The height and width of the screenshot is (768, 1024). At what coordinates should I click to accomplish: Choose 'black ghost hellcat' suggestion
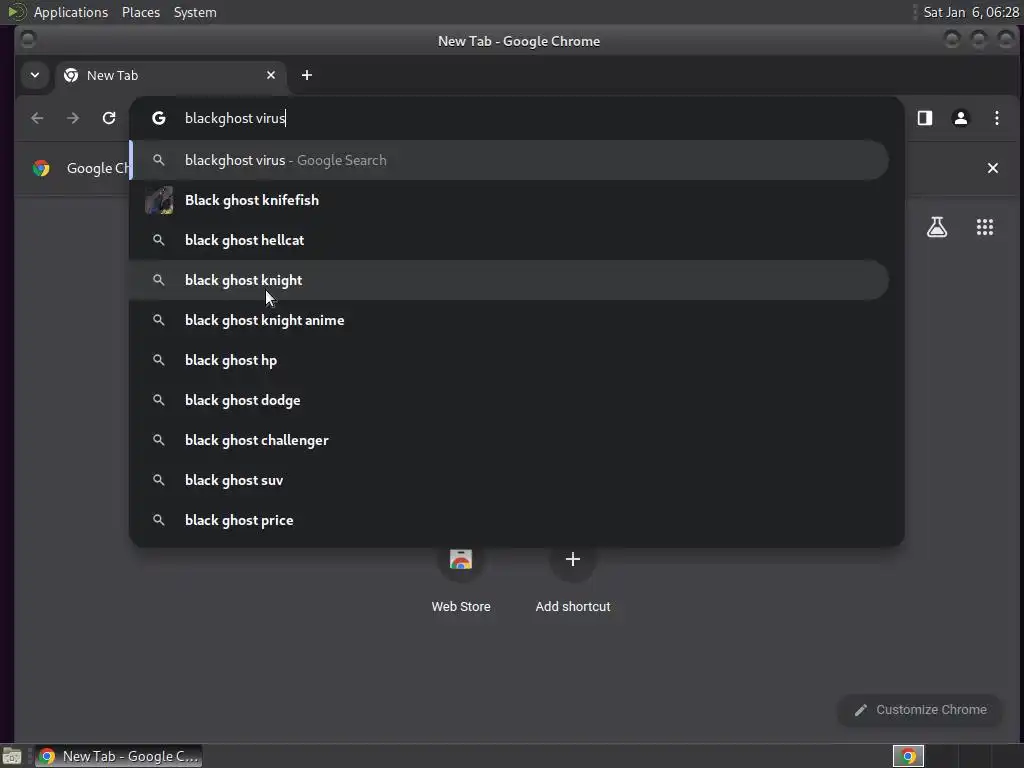click(509, 240)
